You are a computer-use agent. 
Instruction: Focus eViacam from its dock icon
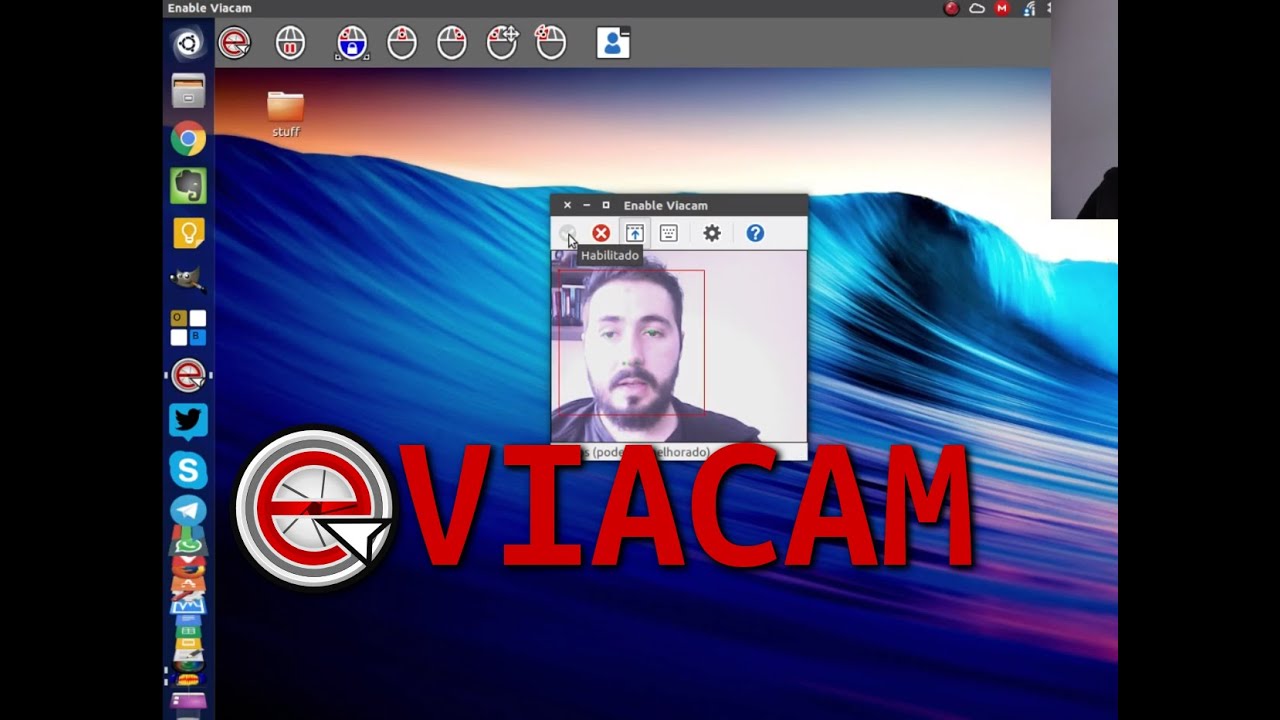[x=188, y=375]
